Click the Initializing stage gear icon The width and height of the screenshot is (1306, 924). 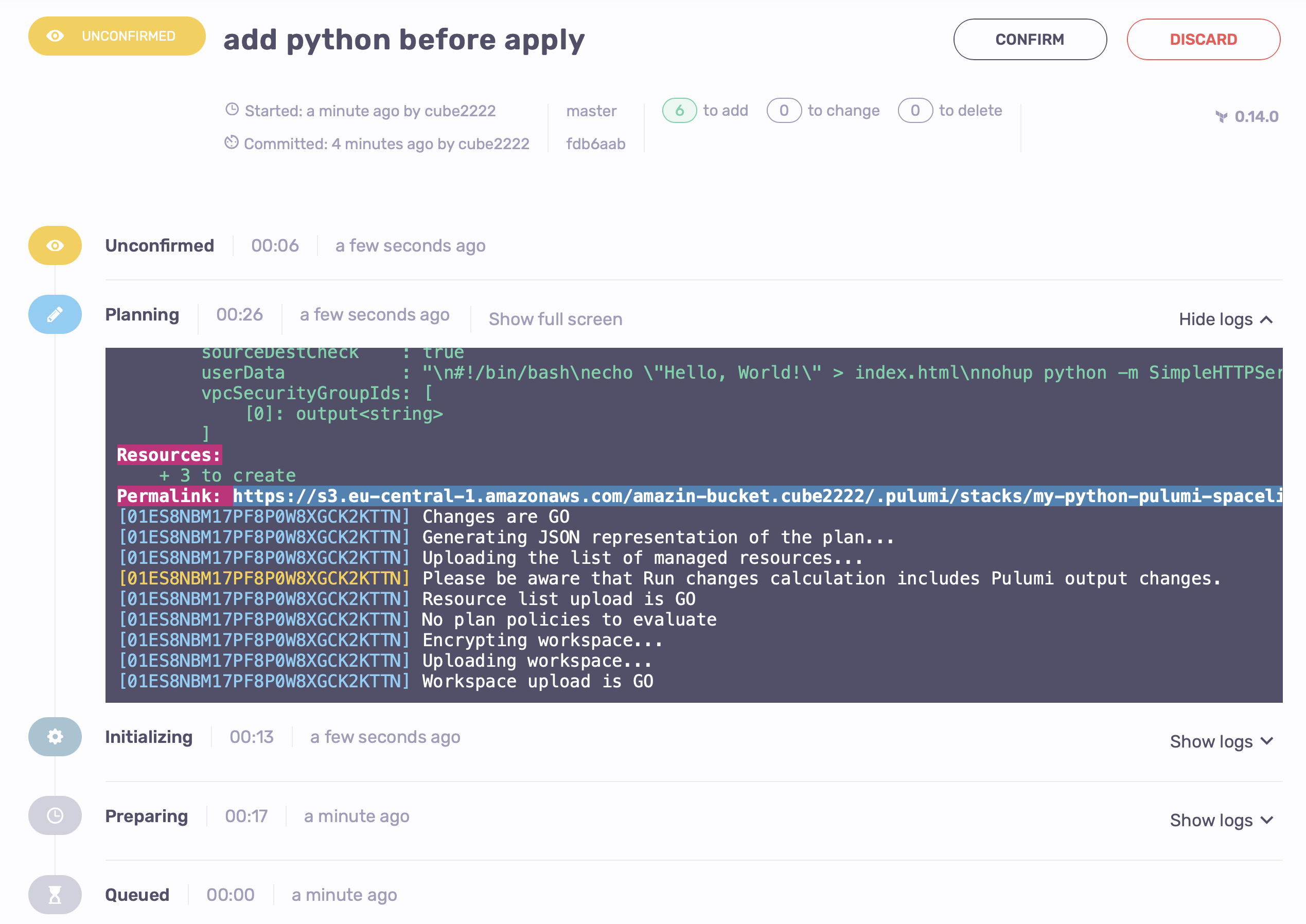pos(55,737)
